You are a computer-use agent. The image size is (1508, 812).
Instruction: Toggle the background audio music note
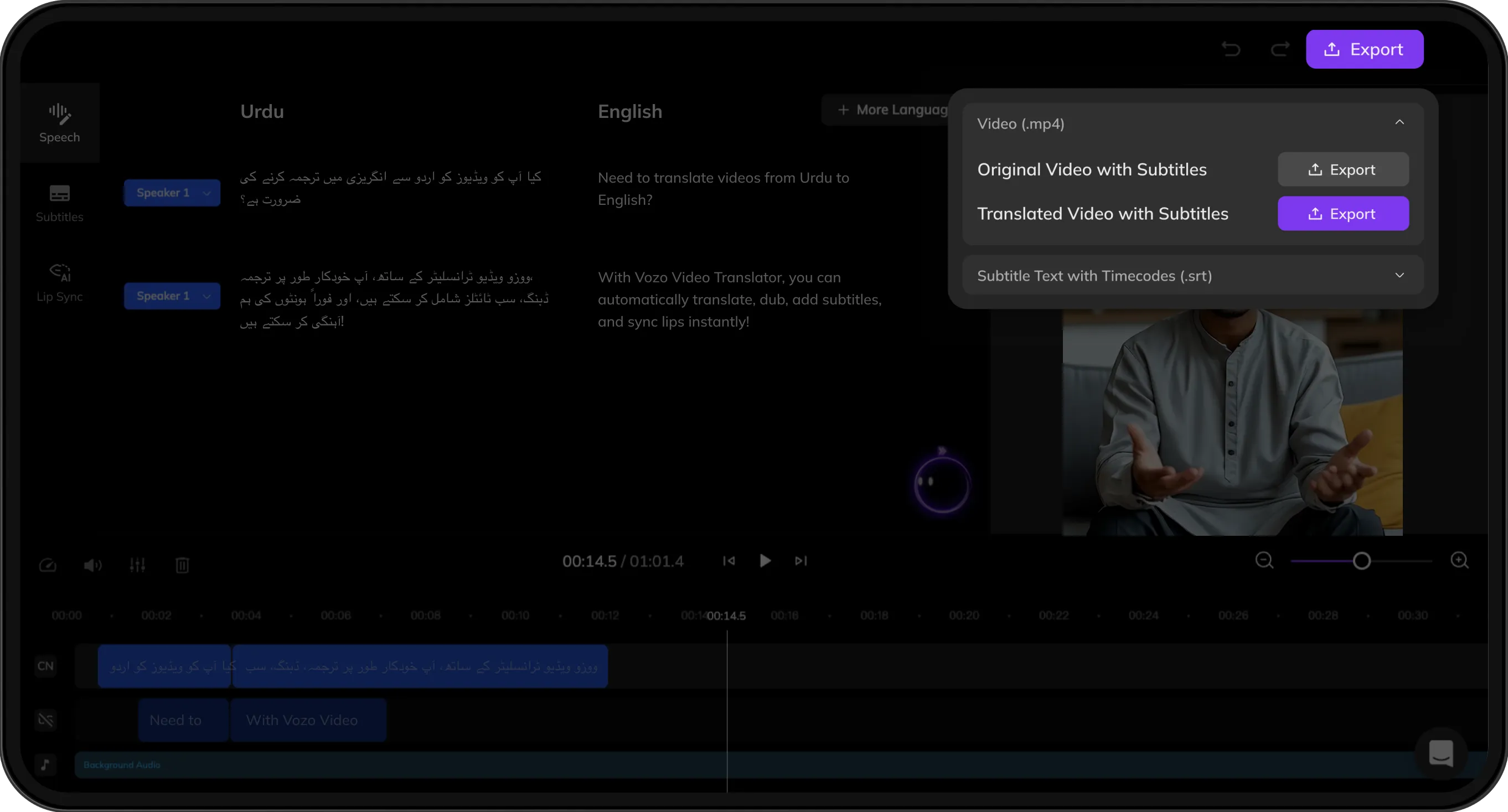coord(45,764)
